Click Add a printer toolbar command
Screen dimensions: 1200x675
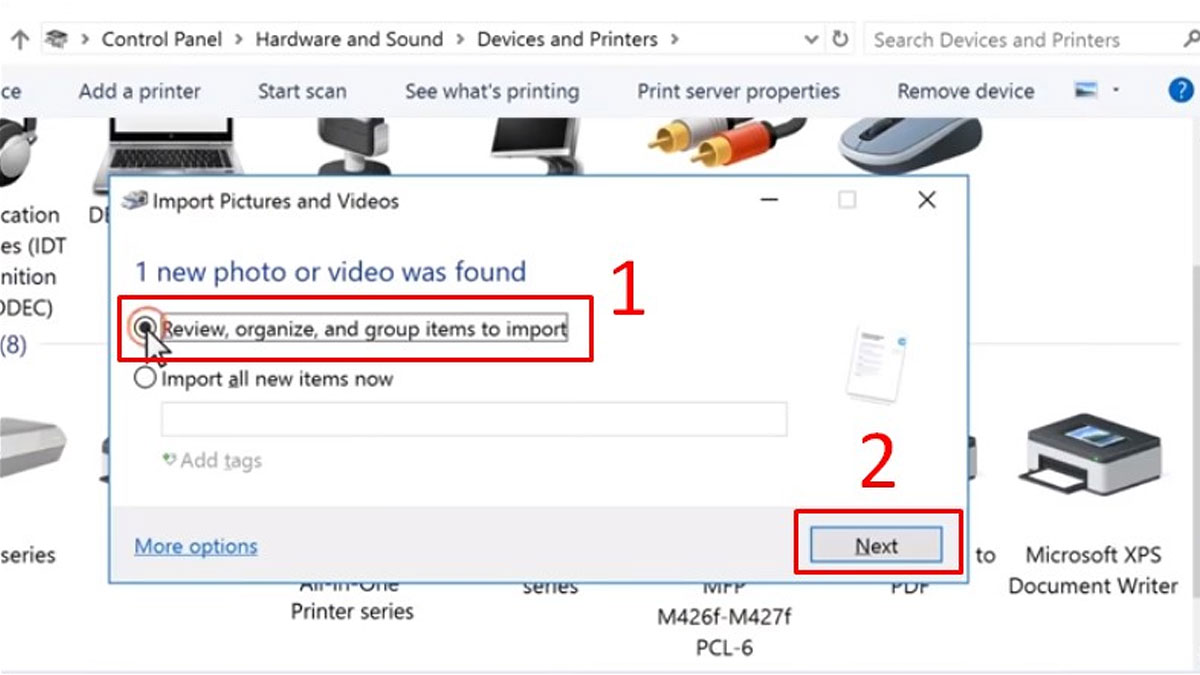(140, 91)
